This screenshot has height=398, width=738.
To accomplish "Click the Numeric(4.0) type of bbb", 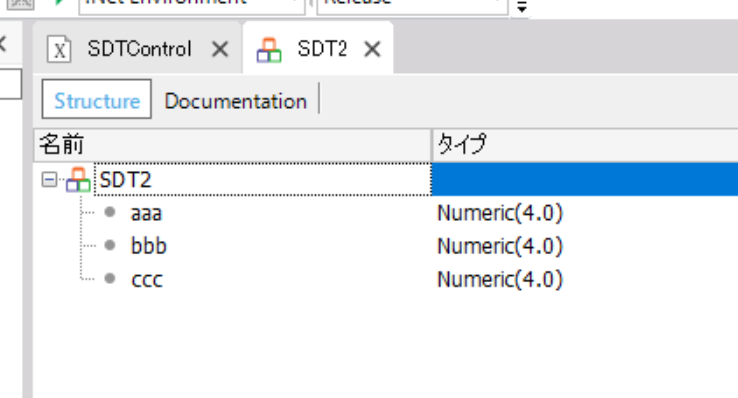I will (500, 246).
